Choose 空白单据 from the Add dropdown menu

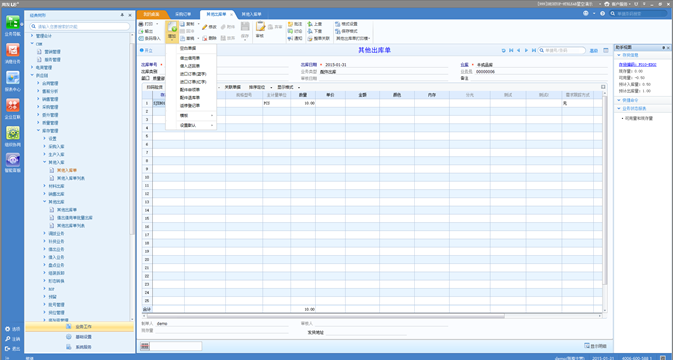point(188,48)
